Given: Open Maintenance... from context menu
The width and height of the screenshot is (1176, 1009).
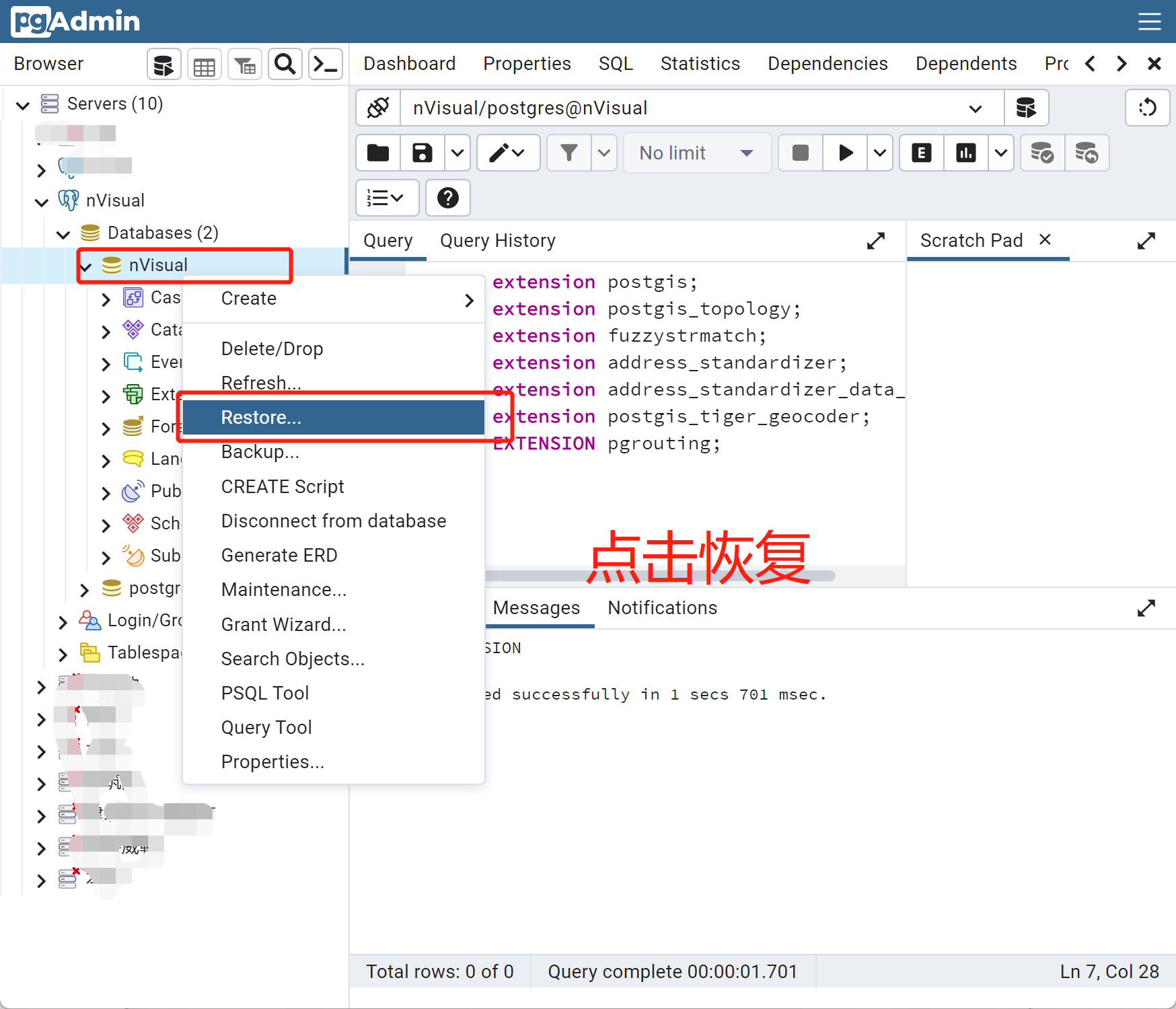Looking at the screenshot, I should click(x=334, y=590).
